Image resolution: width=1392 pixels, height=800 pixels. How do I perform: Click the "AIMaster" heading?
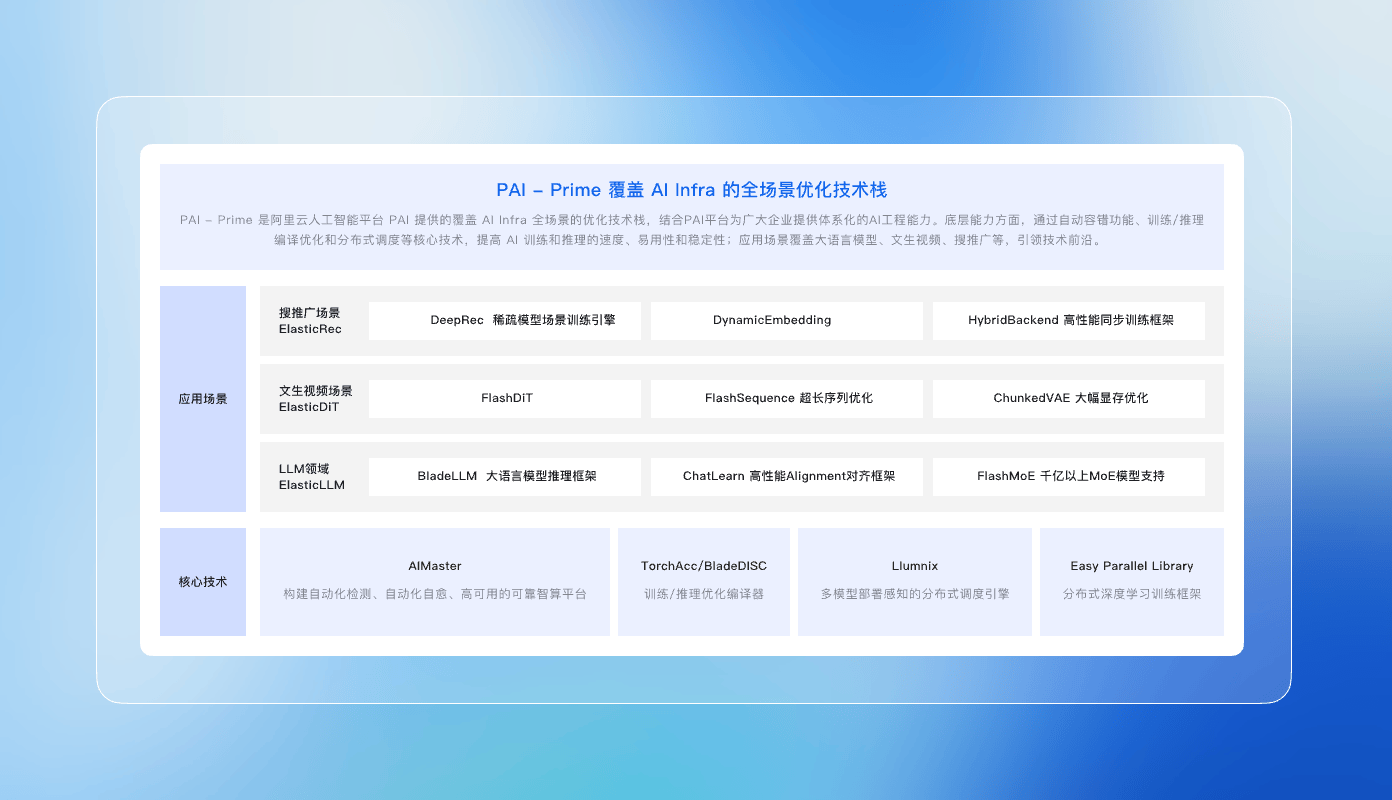coord(435,566)
